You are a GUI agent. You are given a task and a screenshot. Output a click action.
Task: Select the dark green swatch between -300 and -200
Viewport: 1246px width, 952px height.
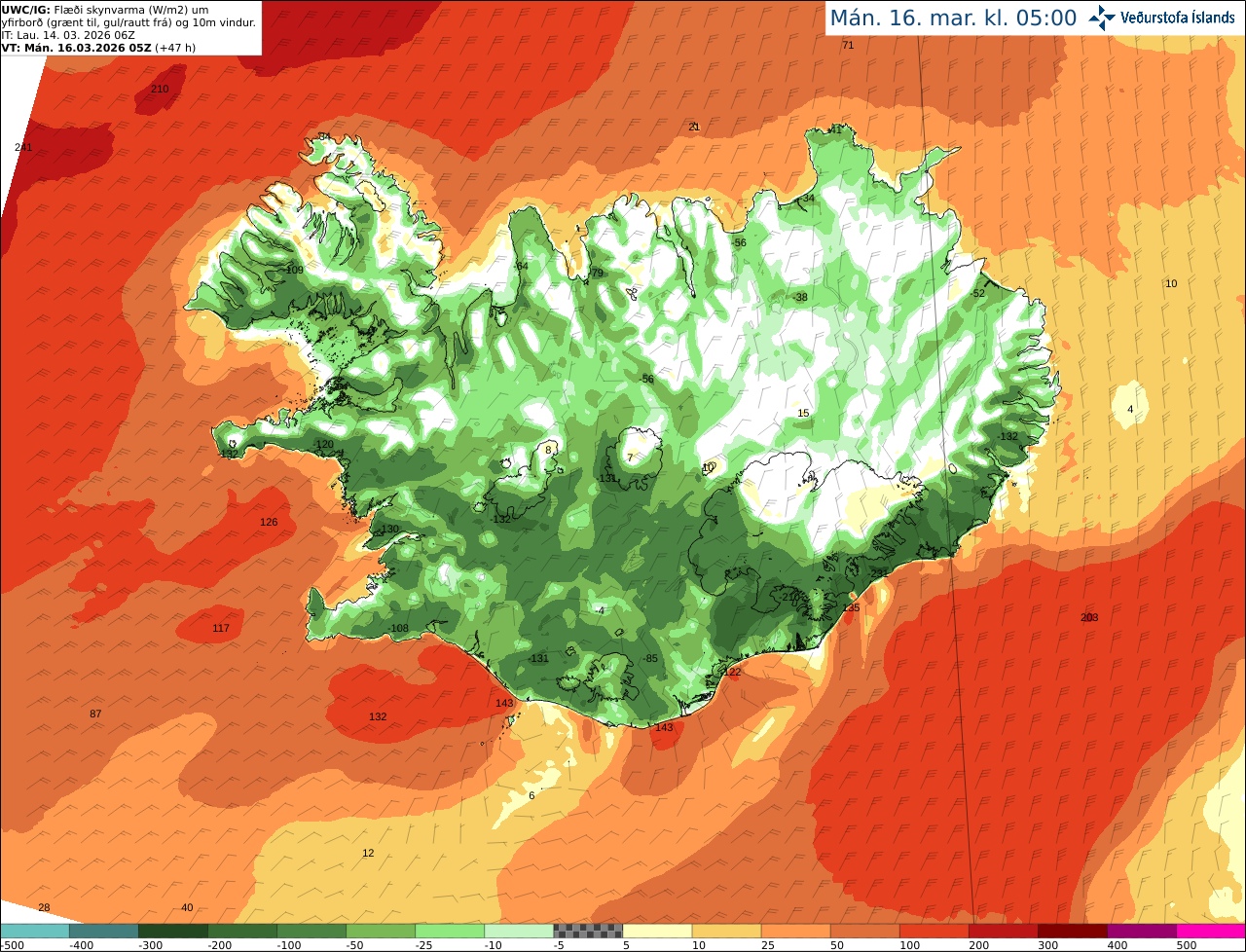coord(172,931)
